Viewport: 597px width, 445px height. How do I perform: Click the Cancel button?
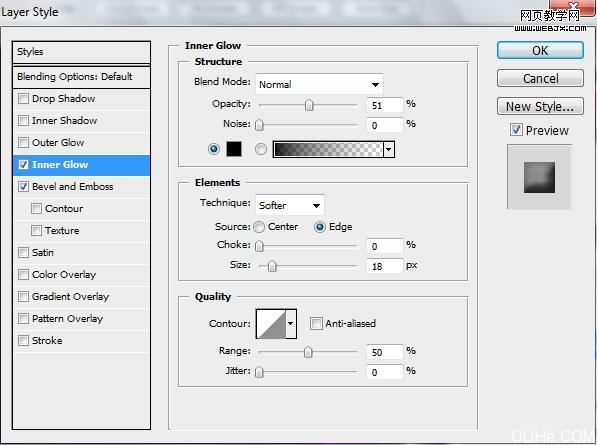540,78
